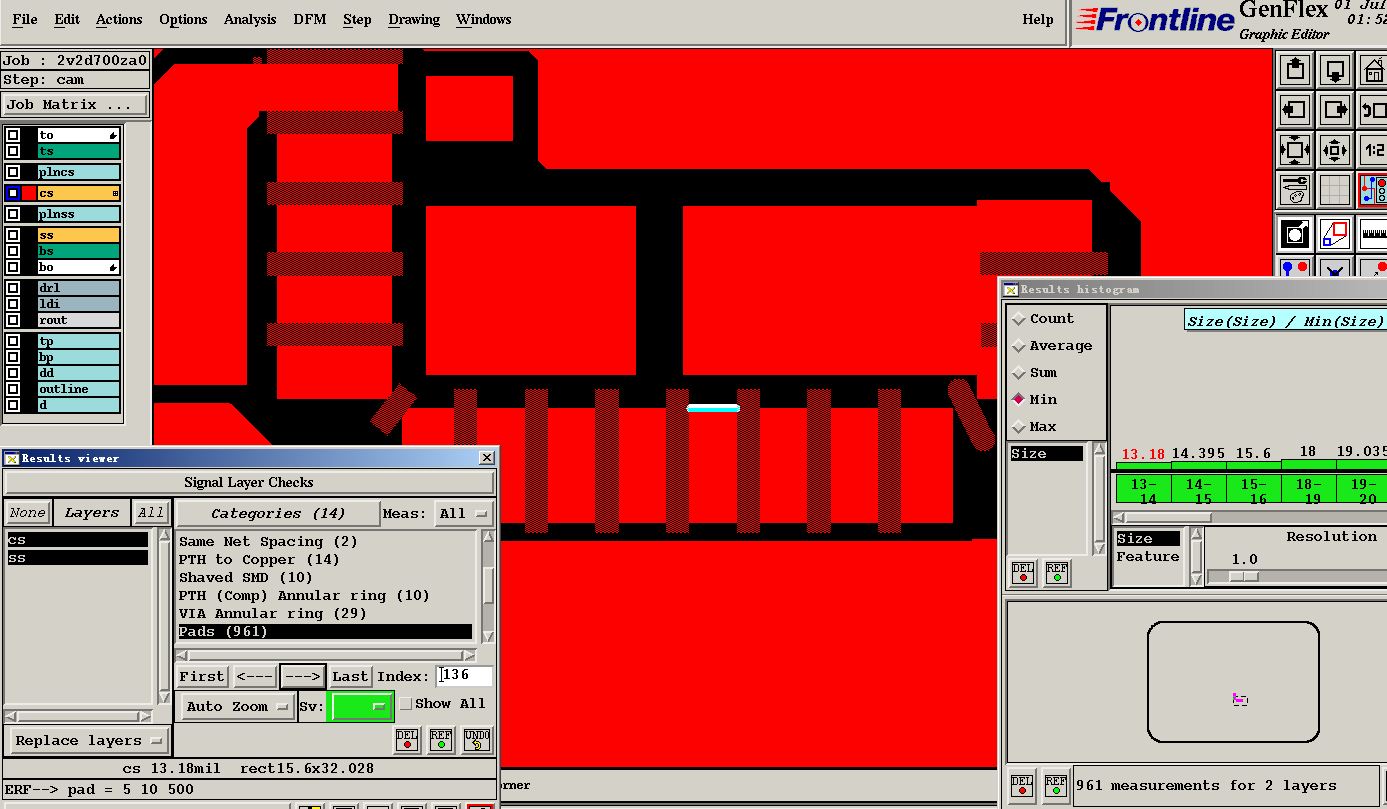Select the feature selection (circle with arrow) icon

(1295, 235)
